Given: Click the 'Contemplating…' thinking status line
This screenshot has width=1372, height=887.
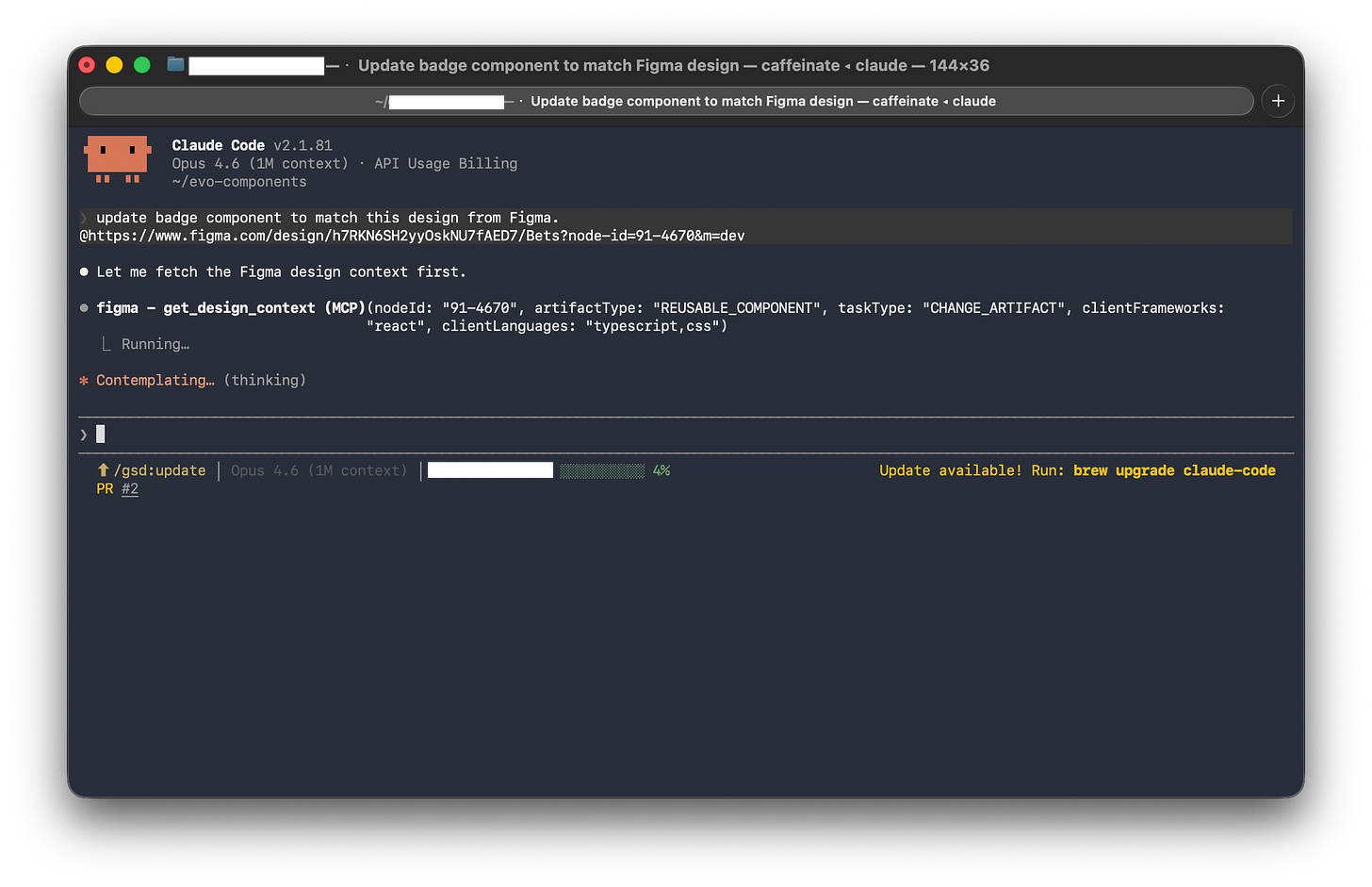Looking at the screenshot, I should tap(201, 380).
